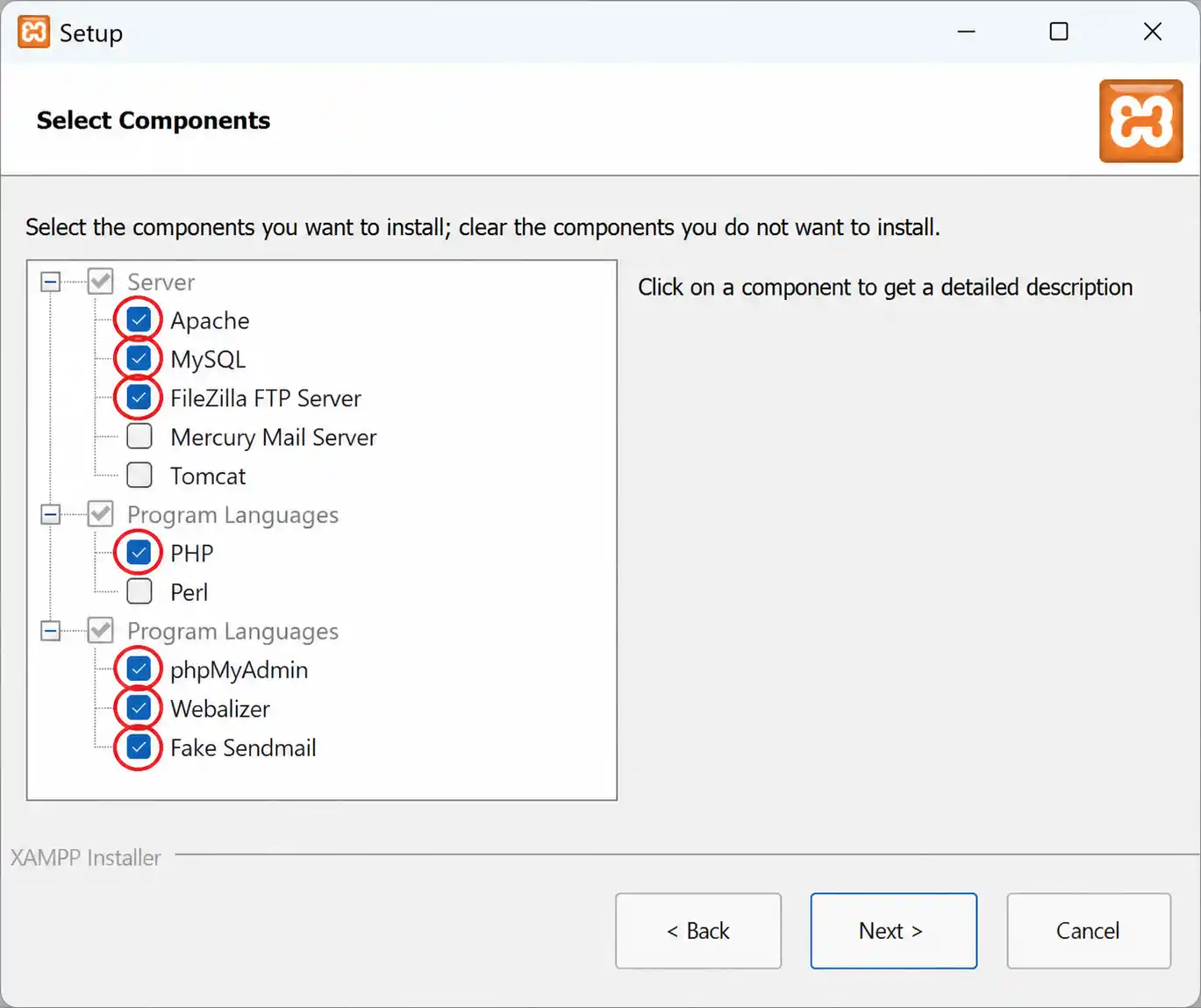Click Program Languages label above PHP

233,515
